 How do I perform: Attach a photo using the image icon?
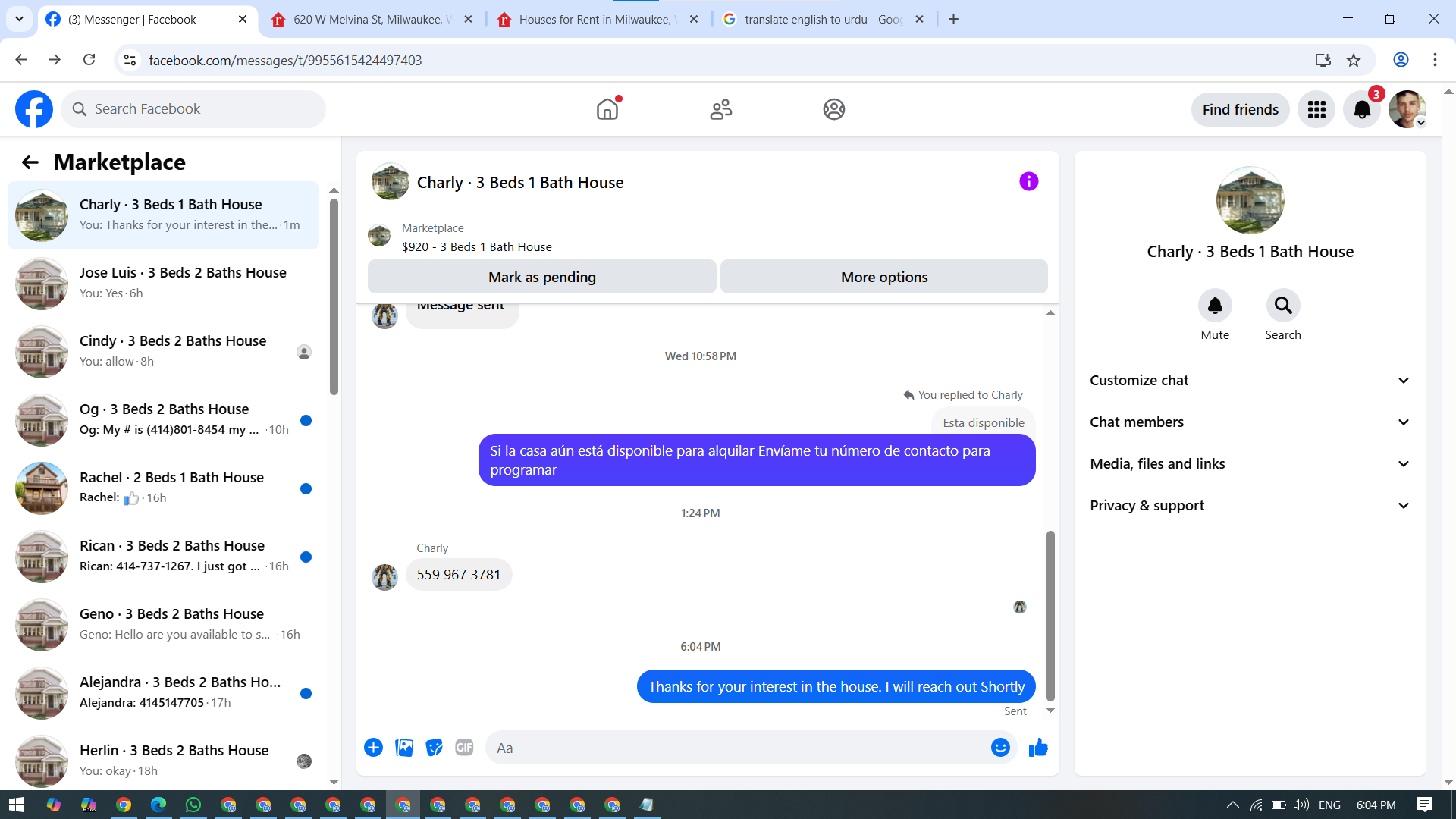pyautogui.click(x=404, y=748)
